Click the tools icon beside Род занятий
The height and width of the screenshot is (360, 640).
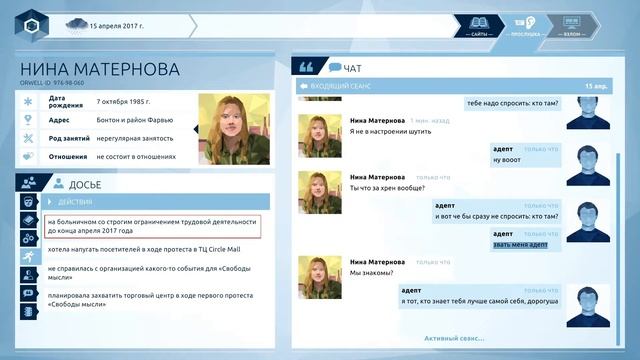point(28,138)
